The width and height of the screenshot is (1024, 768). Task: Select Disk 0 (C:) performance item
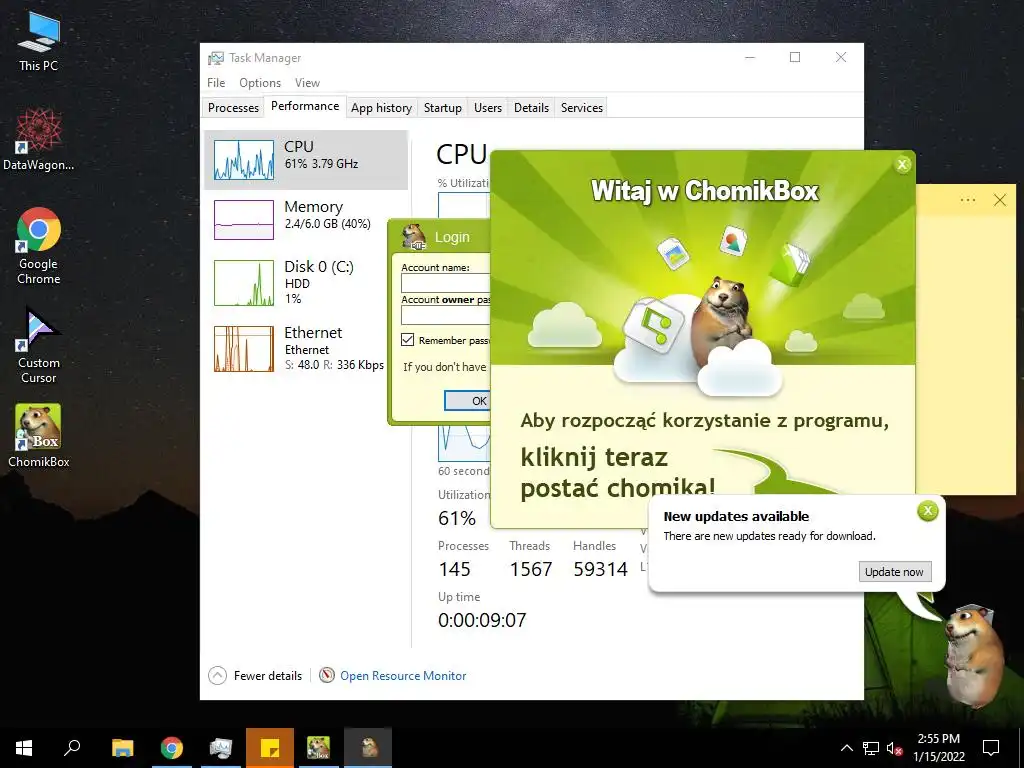(x=306, y=283)
